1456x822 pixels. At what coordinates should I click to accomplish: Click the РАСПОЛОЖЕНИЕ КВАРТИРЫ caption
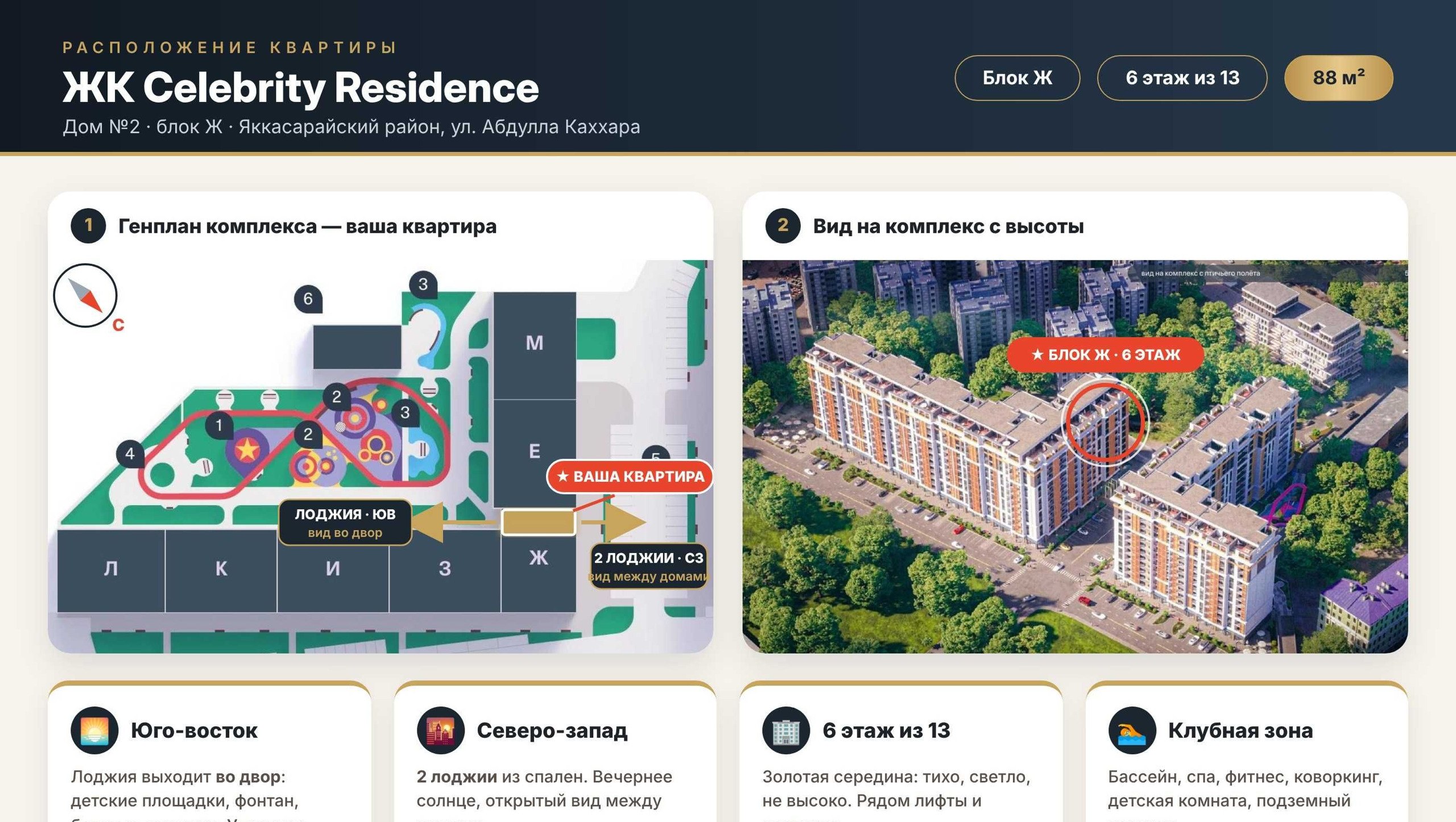(x=230, y=47)
